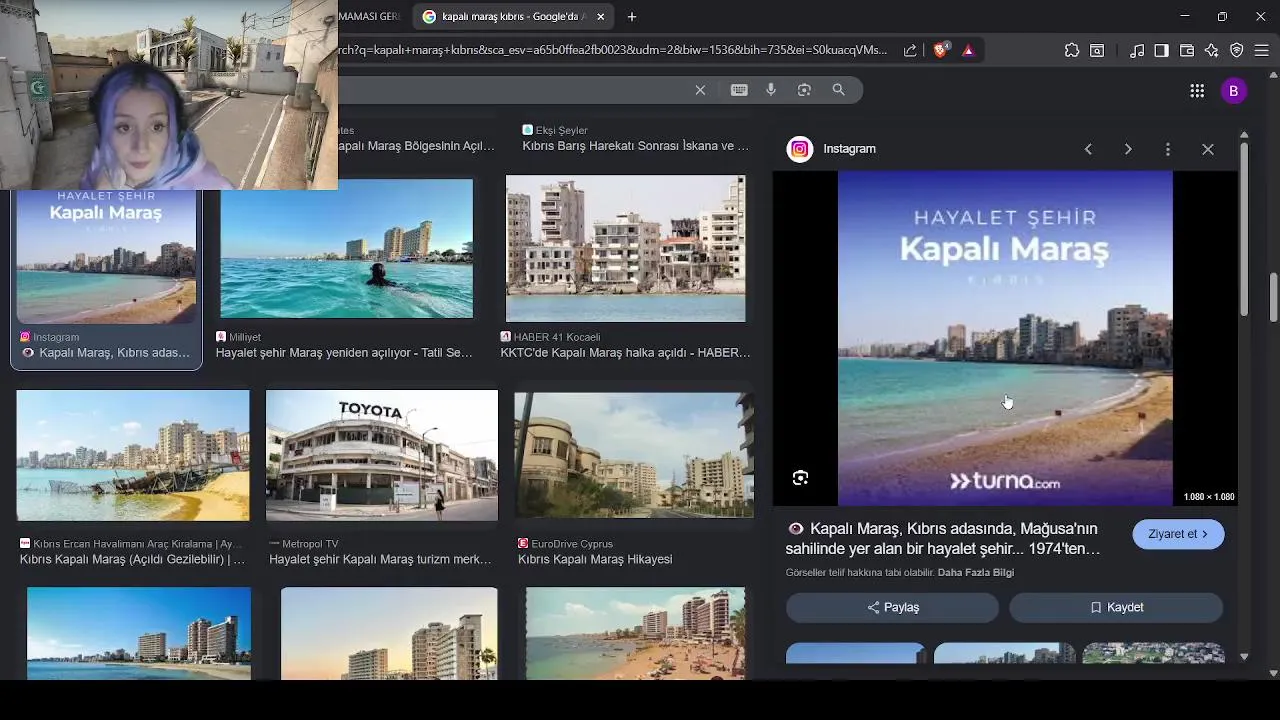1280x720 pixels.
Task: Toggle the browser sidebar panel icon
Action: click(x=1162, y=50)
